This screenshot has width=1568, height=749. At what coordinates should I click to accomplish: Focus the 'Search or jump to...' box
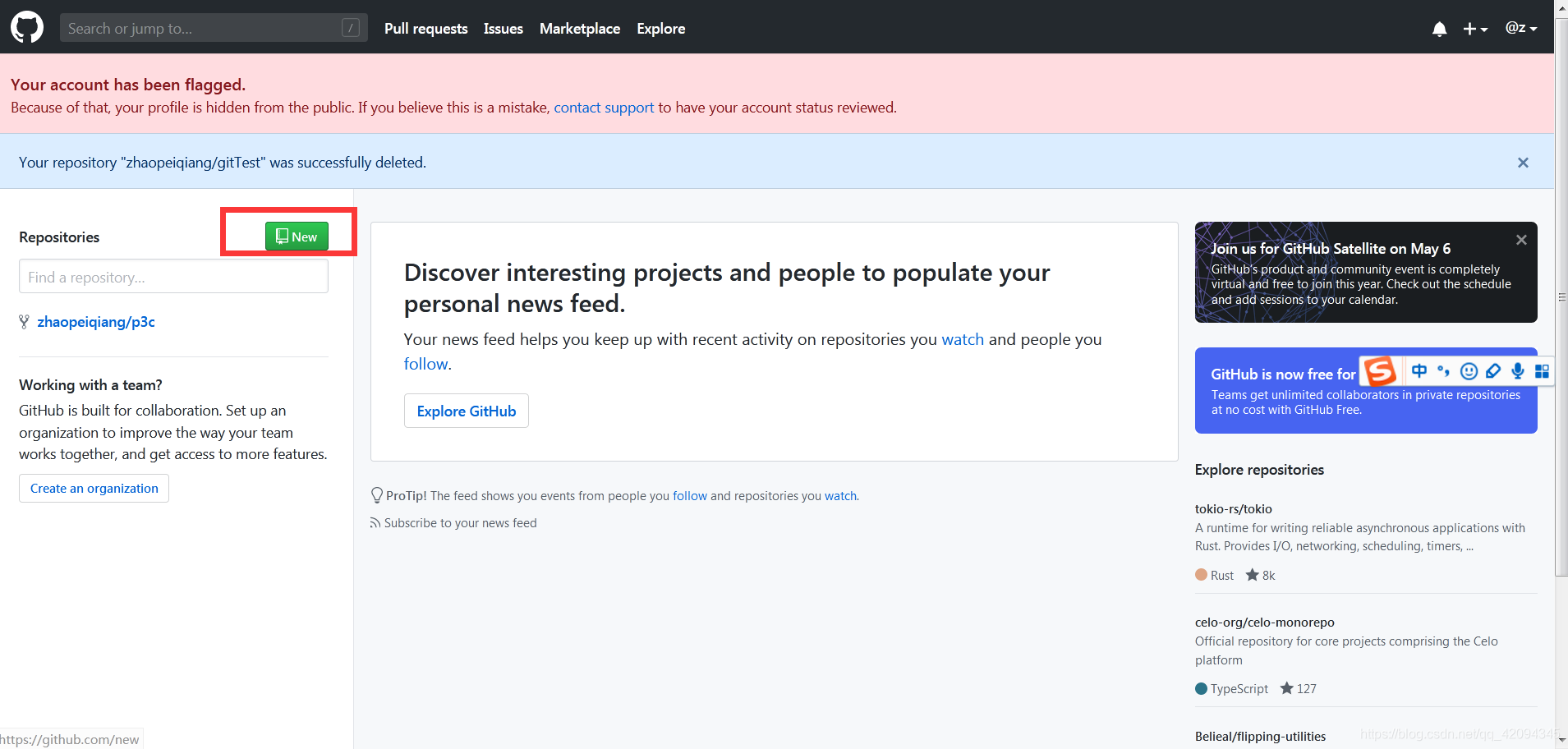[x=214, y=28]
